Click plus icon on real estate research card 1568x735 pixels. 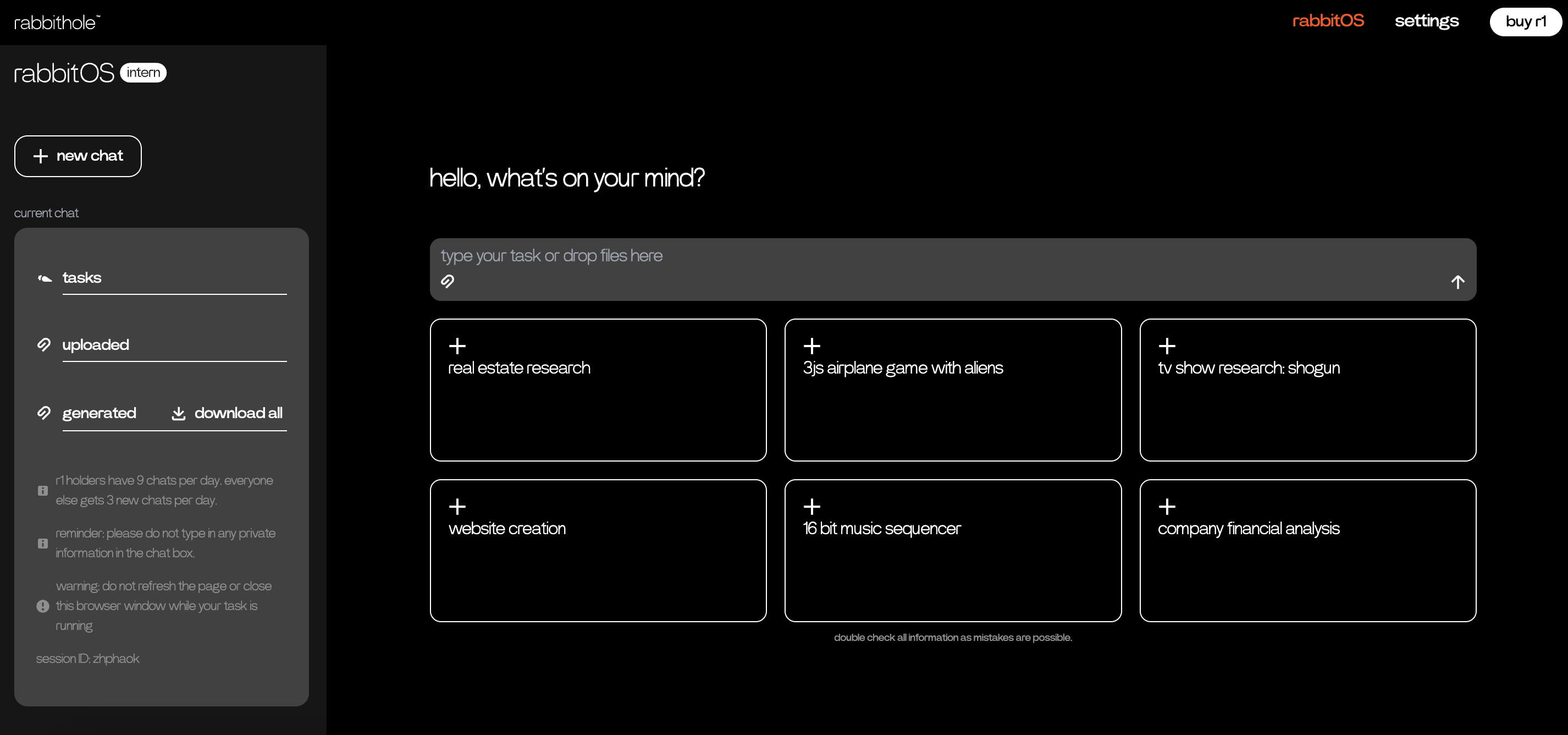pyautogui.click(x=457, y=346)
